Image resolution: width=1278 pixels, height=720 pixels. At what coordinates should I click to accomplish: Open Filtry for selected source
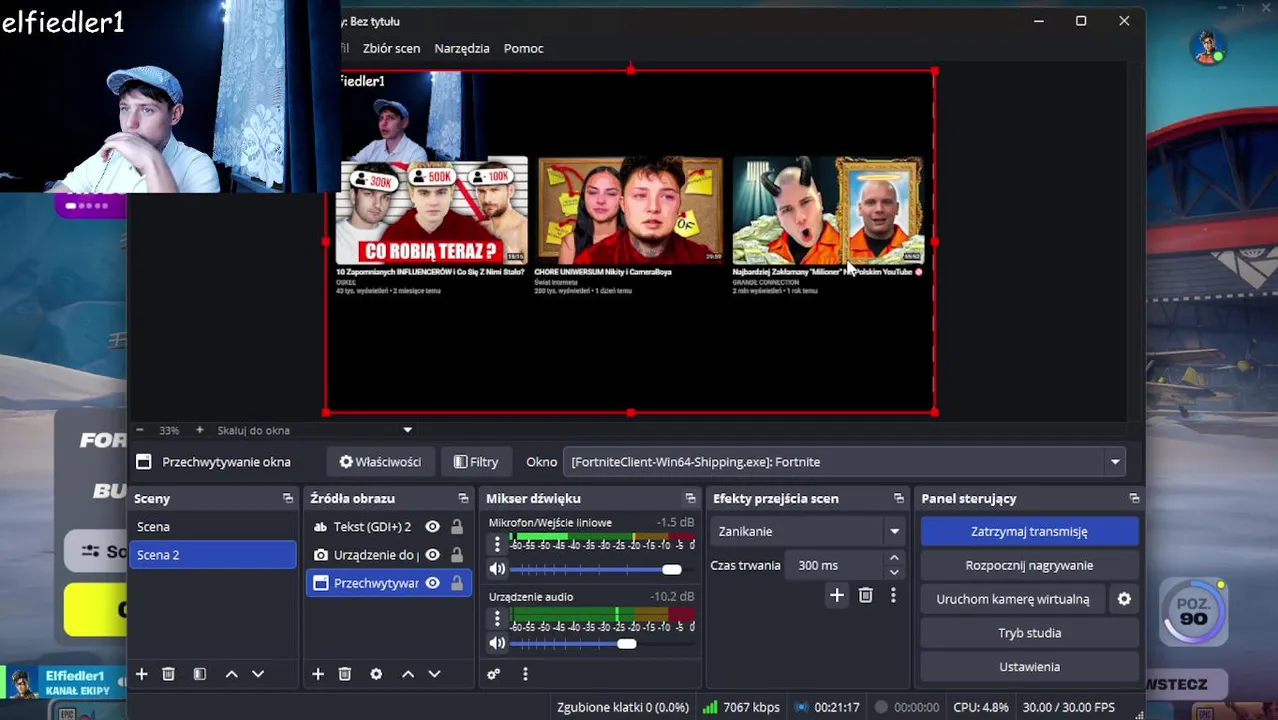[476, 462]
